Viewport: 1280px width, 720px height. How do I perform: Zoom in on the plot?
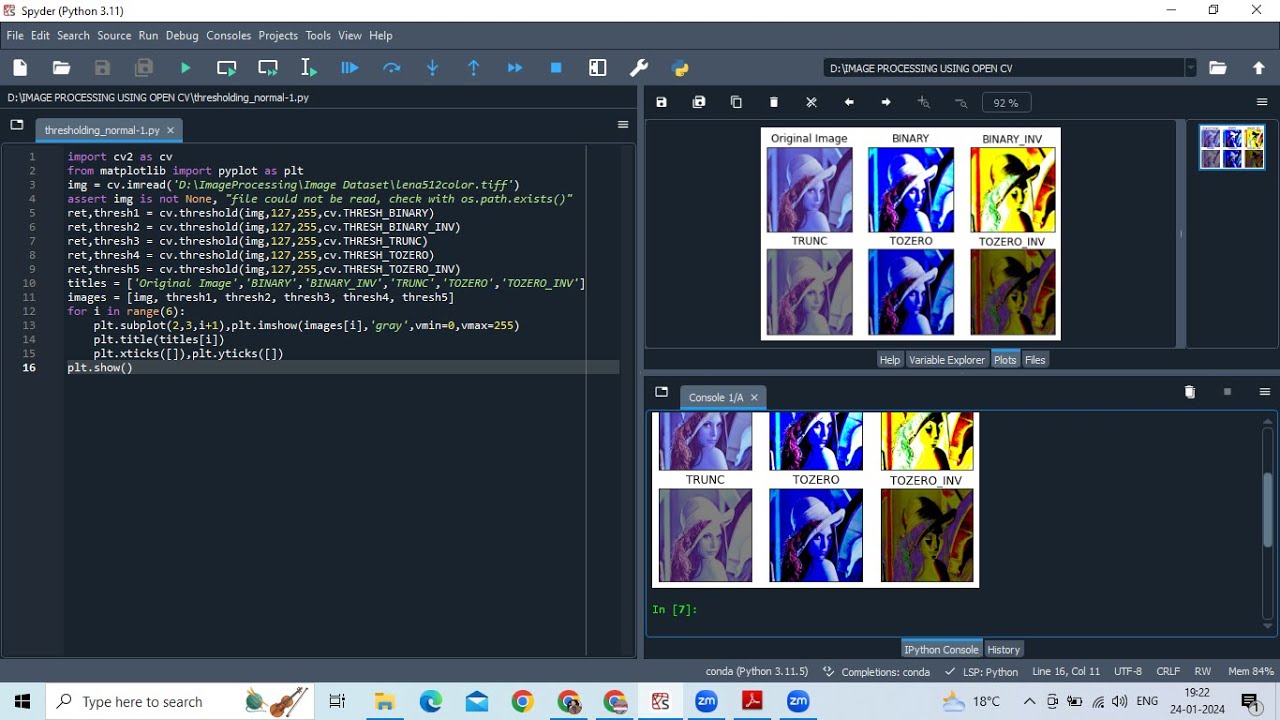tap(923, 102)
